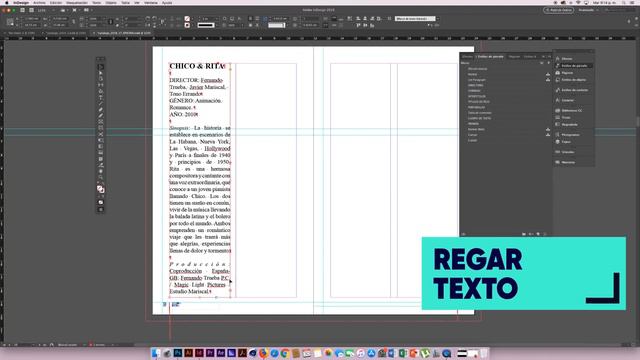Open Photoshop from the Dock

[178, 353]
